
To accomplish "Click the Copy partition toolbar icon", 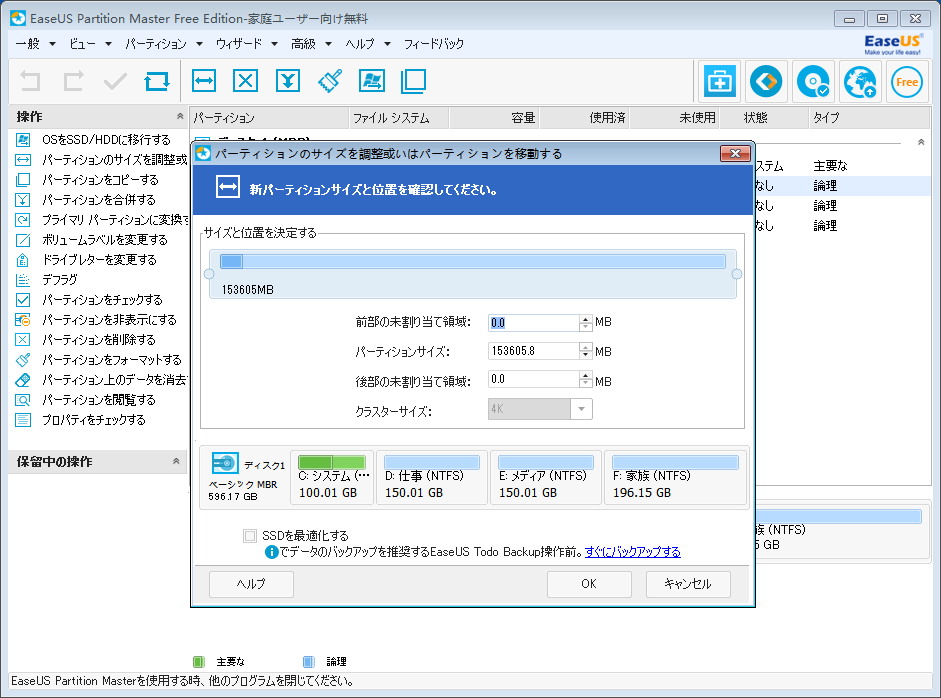I will point(413,81).
